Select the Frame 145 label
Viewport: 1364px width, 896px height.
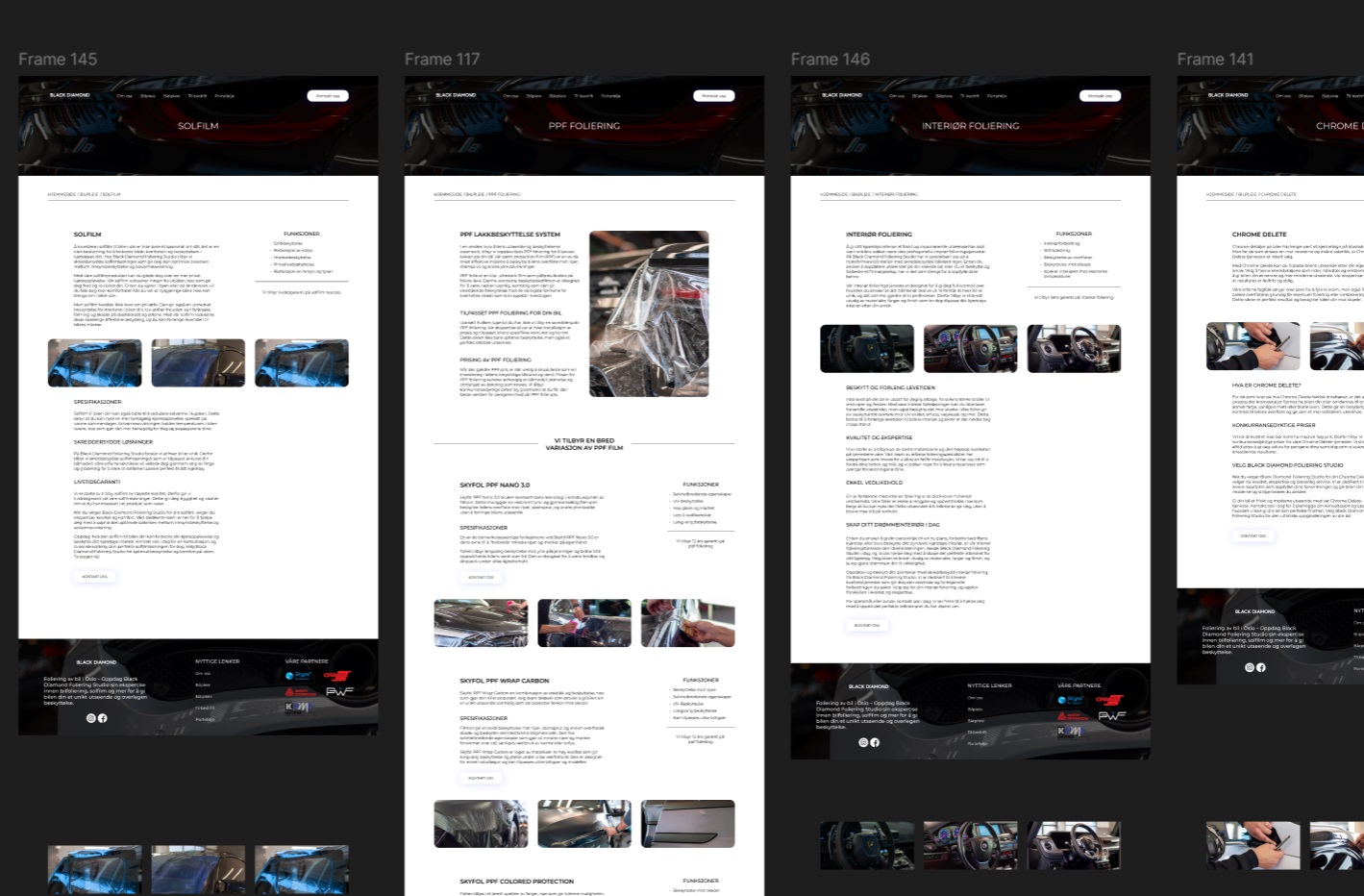58,60
